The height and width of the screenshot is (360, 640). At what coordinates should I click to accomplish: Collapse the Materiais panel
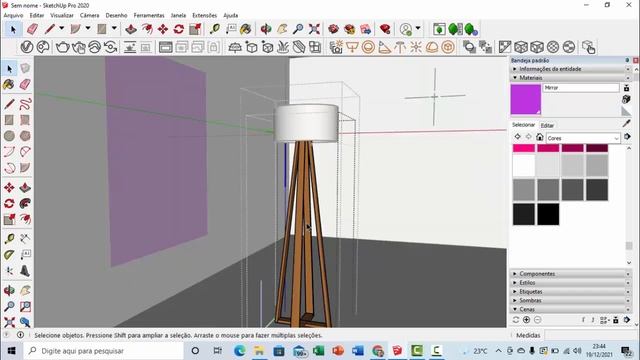[571, 78]
